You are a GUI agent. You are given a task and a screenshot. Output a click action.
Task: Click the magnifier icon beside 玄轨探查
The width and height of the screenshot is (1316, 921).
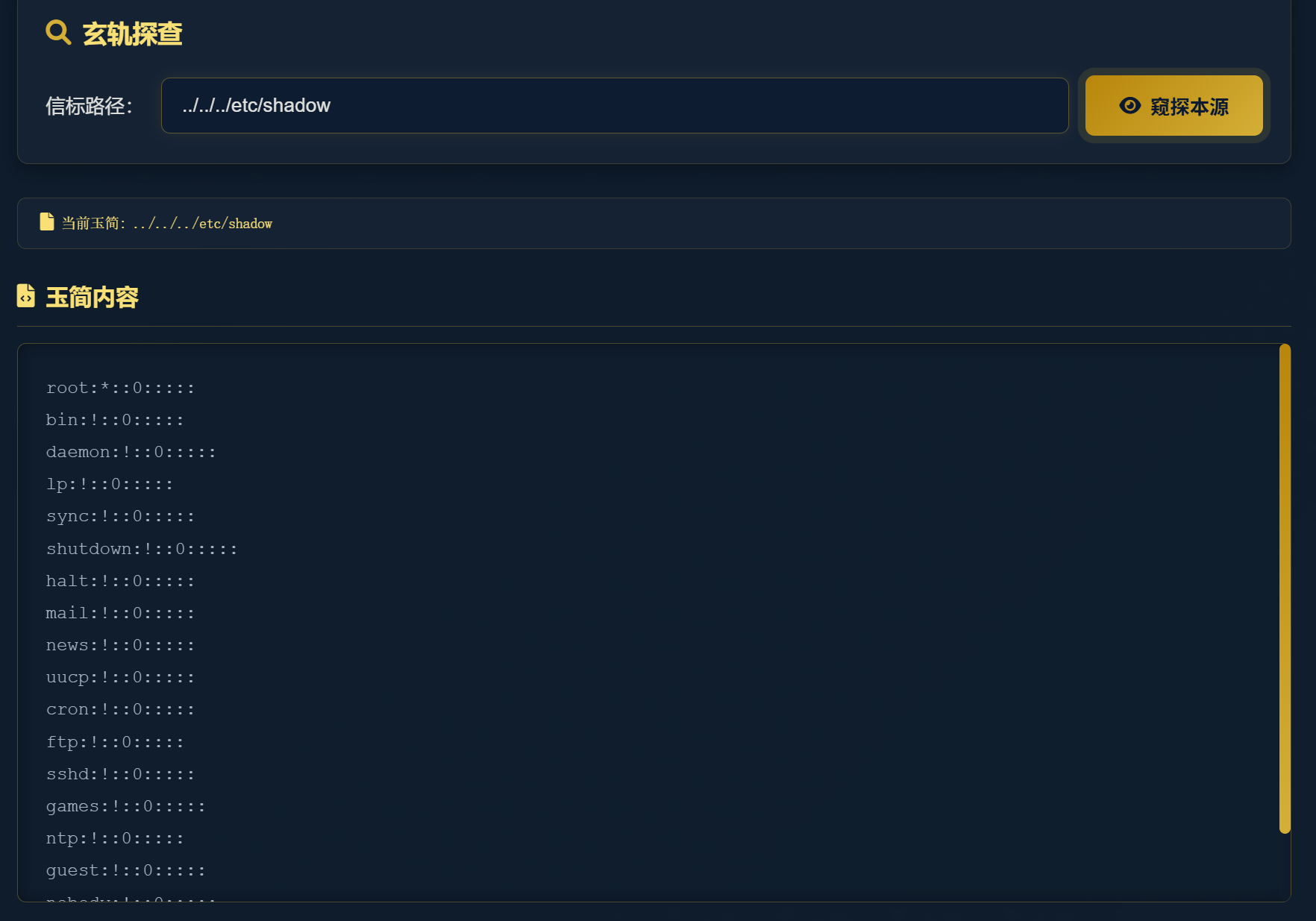point(58,33)
